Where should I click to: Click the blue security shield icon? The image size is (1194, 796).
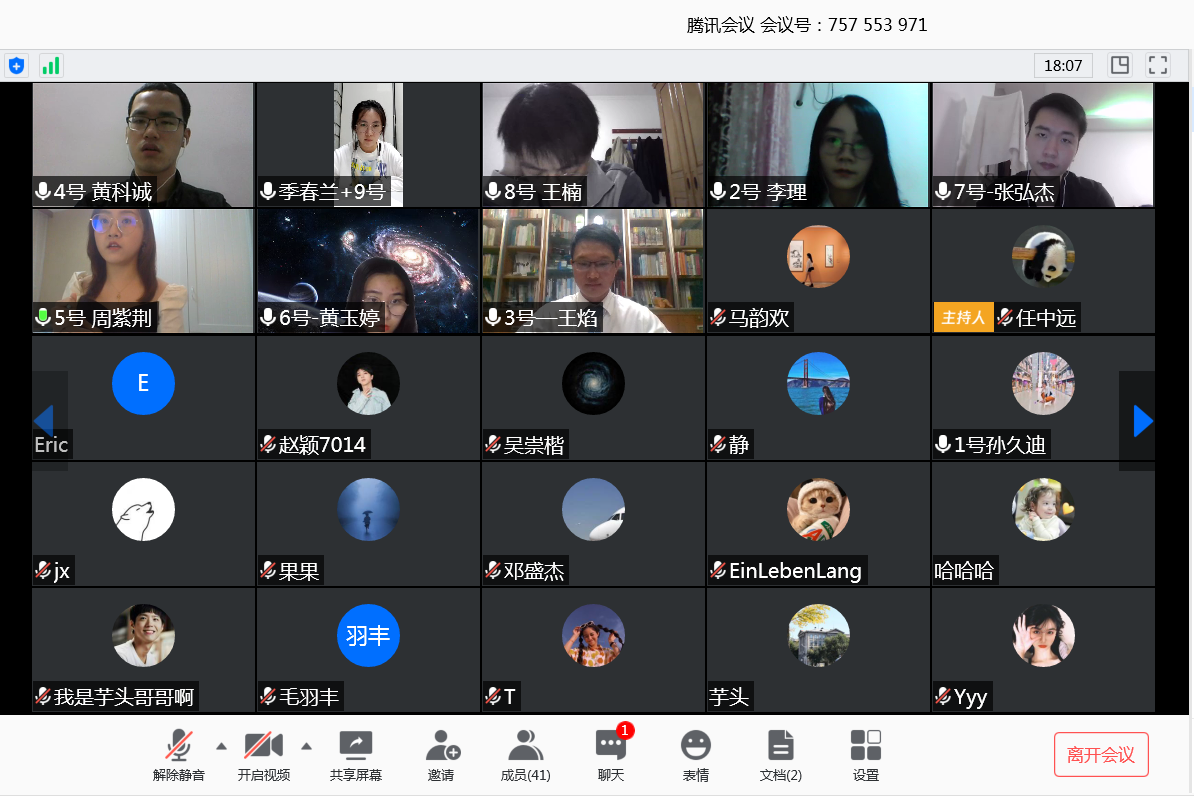coord(16,66)
